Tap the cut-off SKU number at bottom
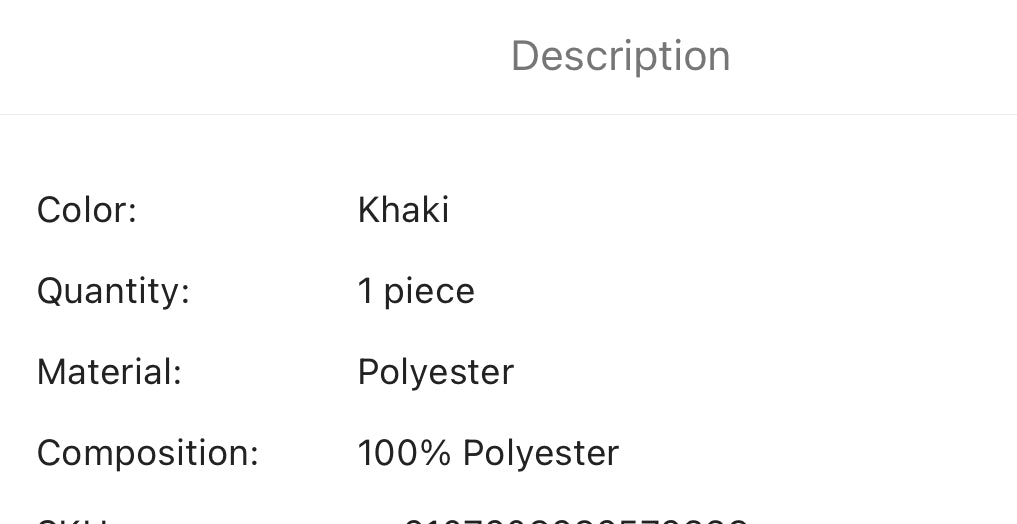Screen dimensions: 1017x524 point(576,521)
